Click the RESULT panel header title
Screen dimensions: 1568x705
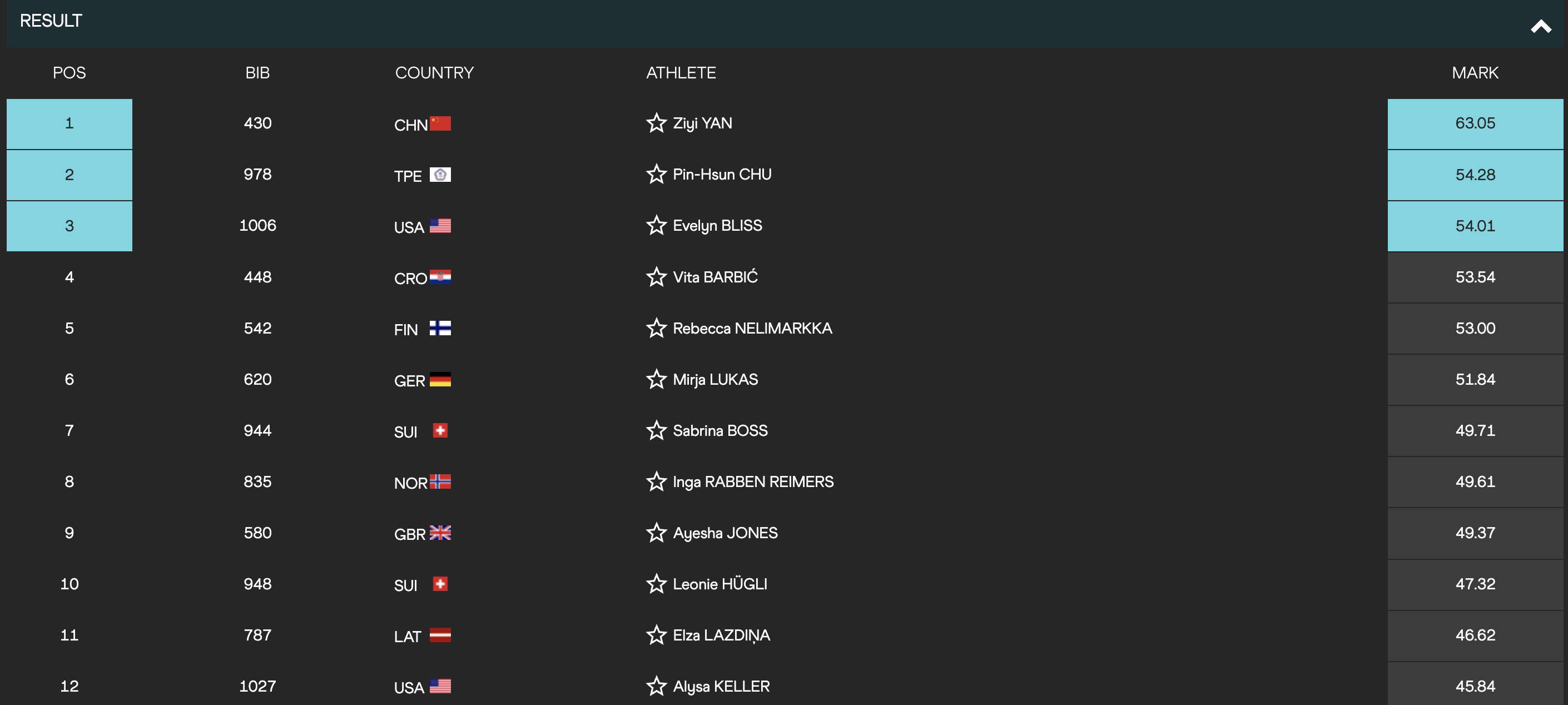[51, 21]
